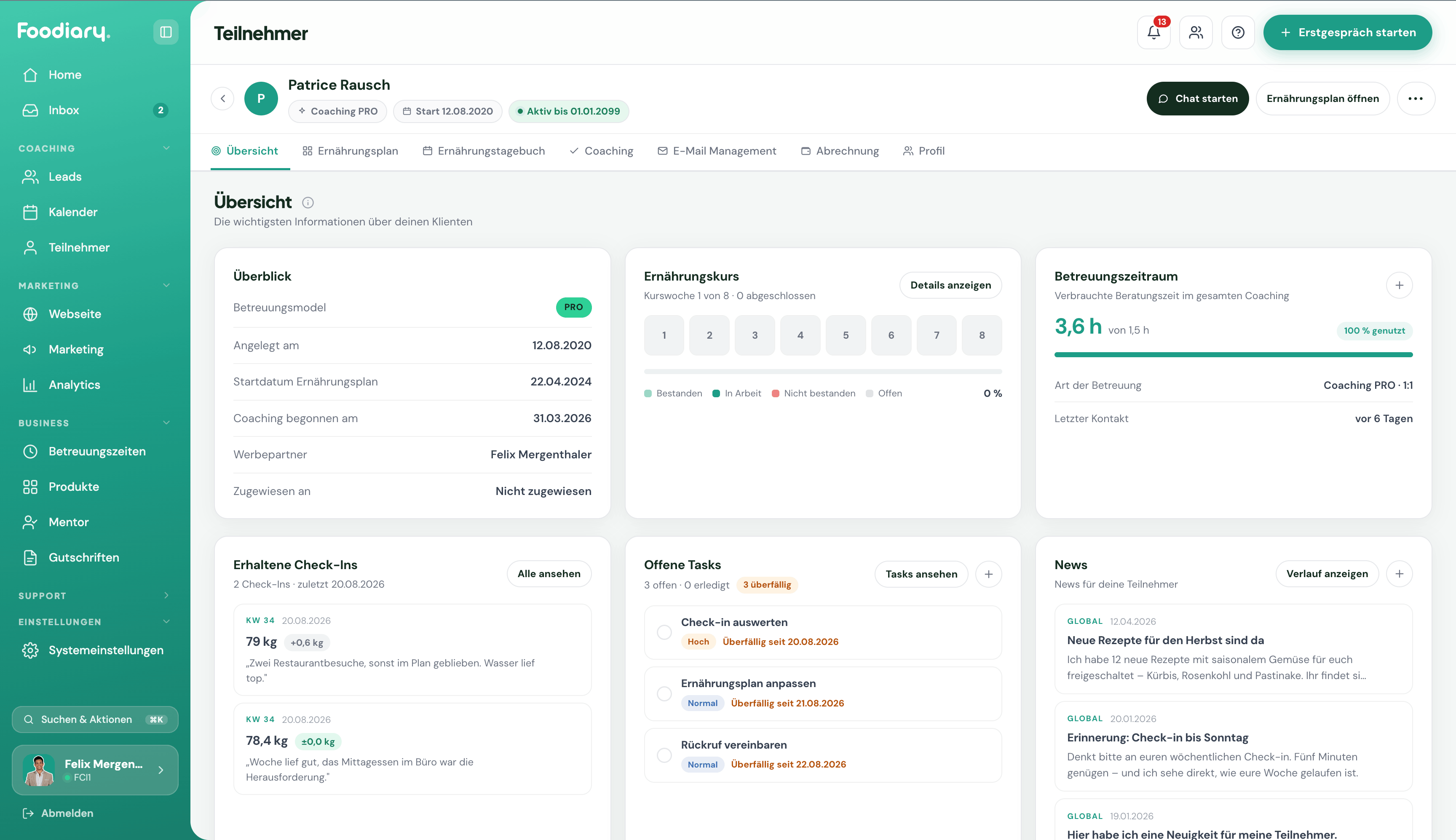Click the Patrice Rausch avatar circle
This screenshot has height=840, width=1456.
tap(261, 99)
